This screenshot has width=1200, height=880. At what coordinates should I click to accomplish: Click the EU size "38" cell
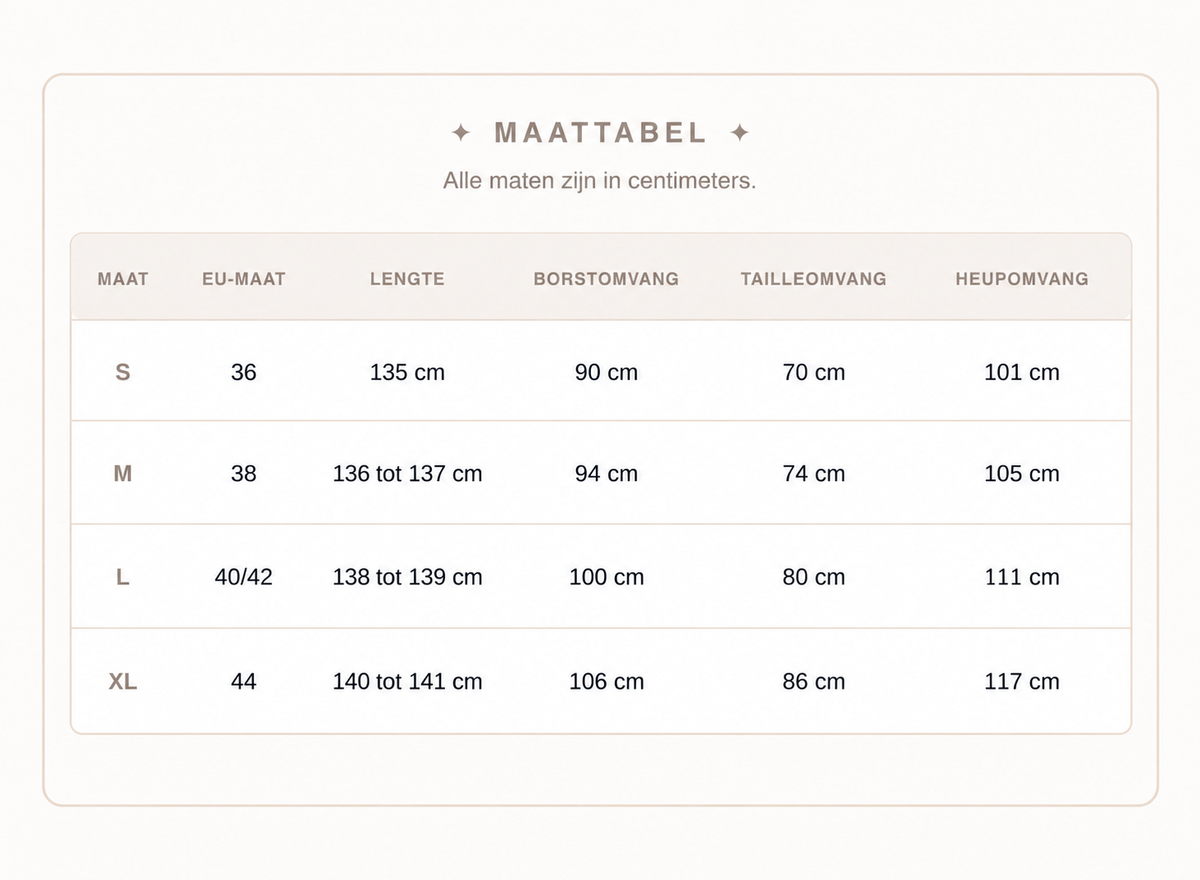[x=244, y=474]
